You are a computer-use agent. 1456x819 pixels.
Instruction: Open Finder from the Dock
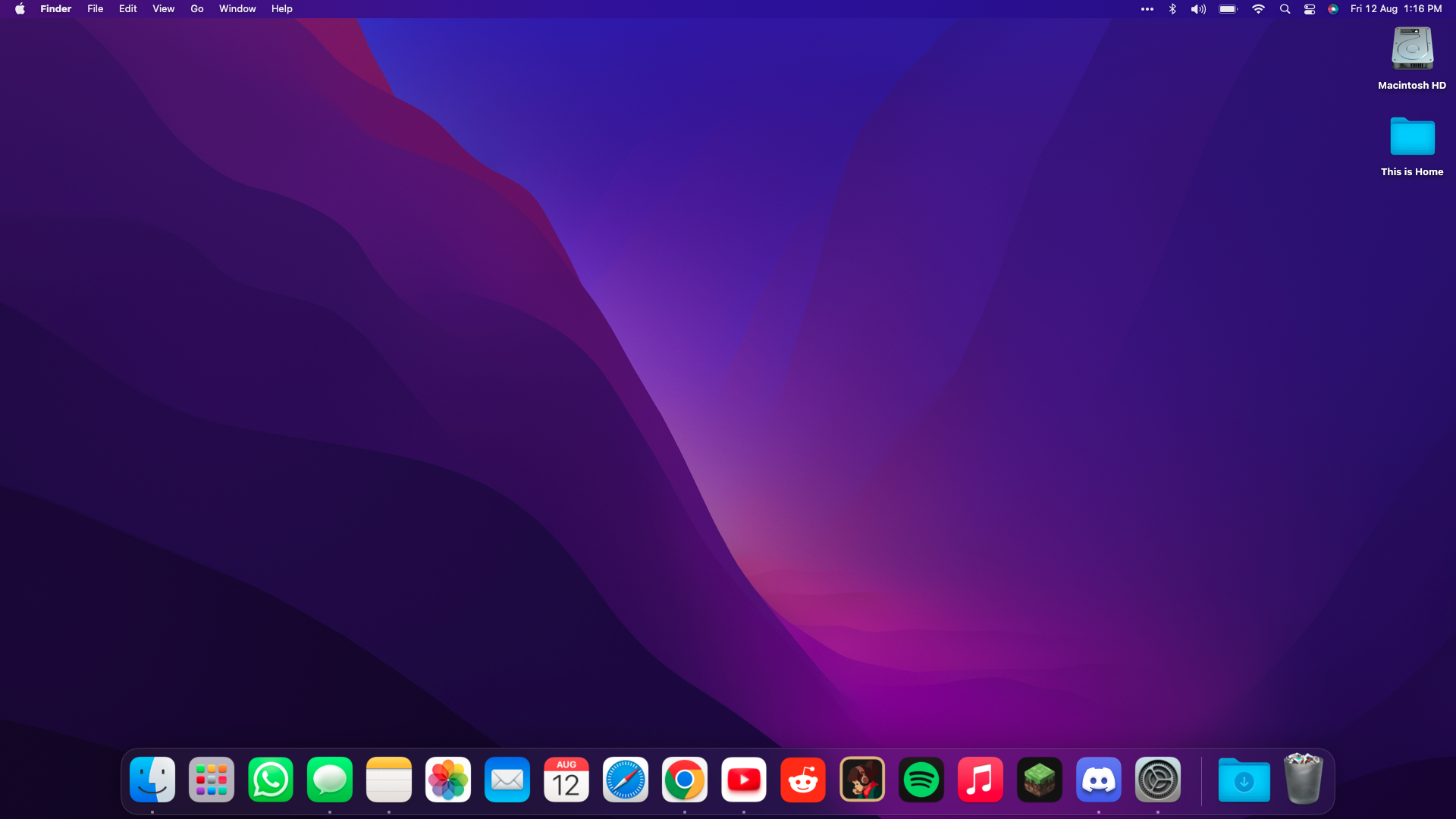pyautogui.click(x=152, y=780)
